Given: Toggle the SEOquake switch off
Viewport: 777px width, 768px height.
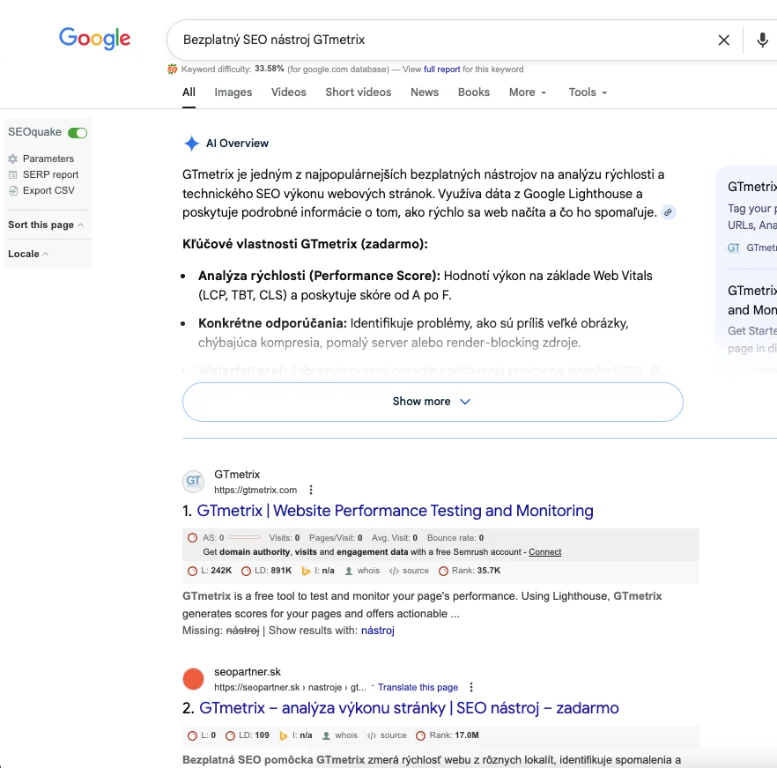Looking at the screenshot, I should [x=77, y=132].
